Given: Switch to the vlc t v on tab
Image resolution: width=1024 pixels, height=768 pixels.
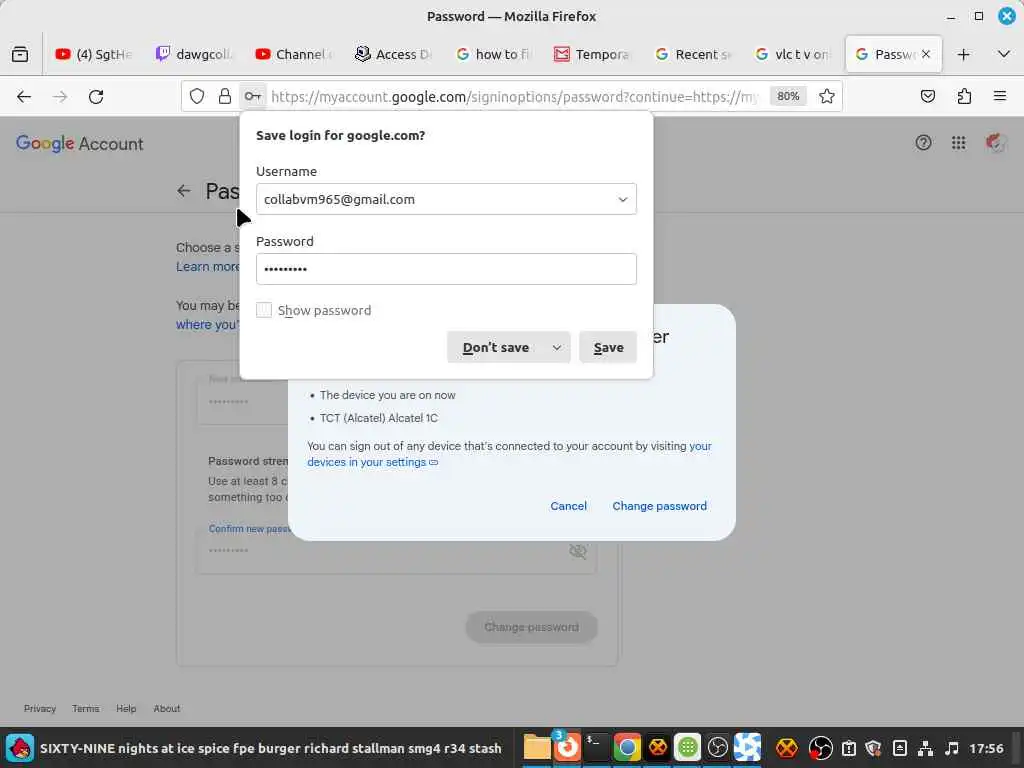Looking at the screenshot, I should click(793, 54).
